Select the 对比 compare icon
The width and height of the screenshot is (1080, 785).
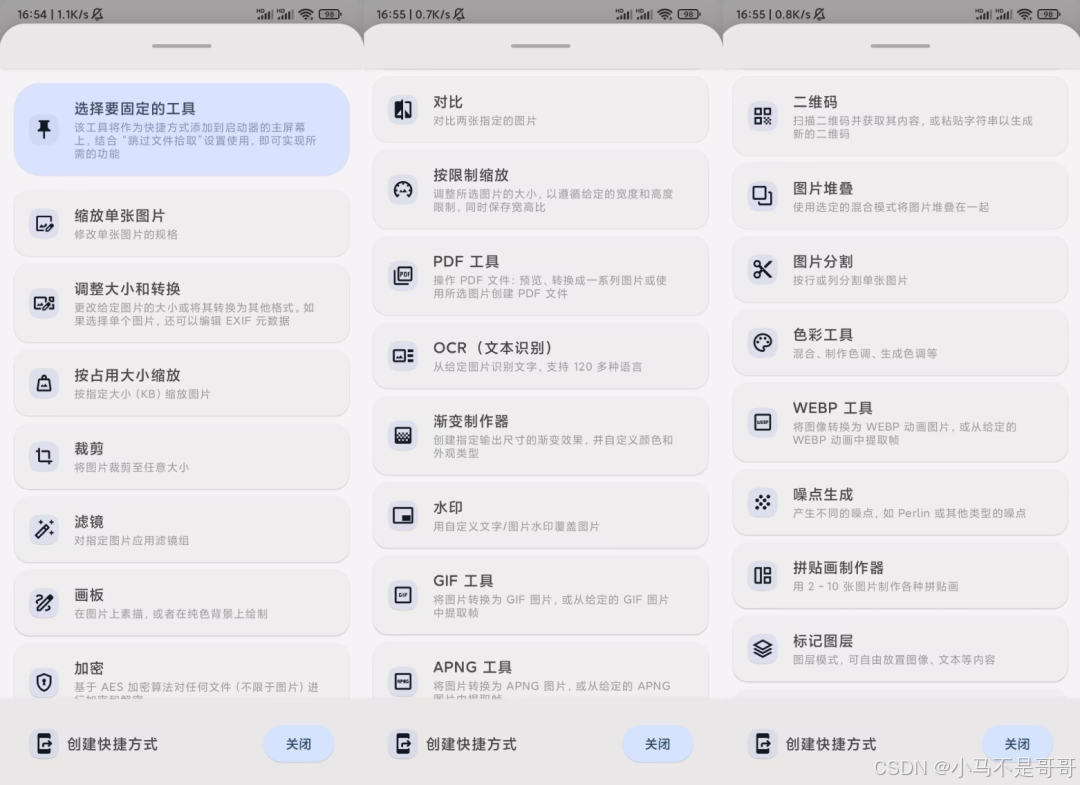point(403,109)
